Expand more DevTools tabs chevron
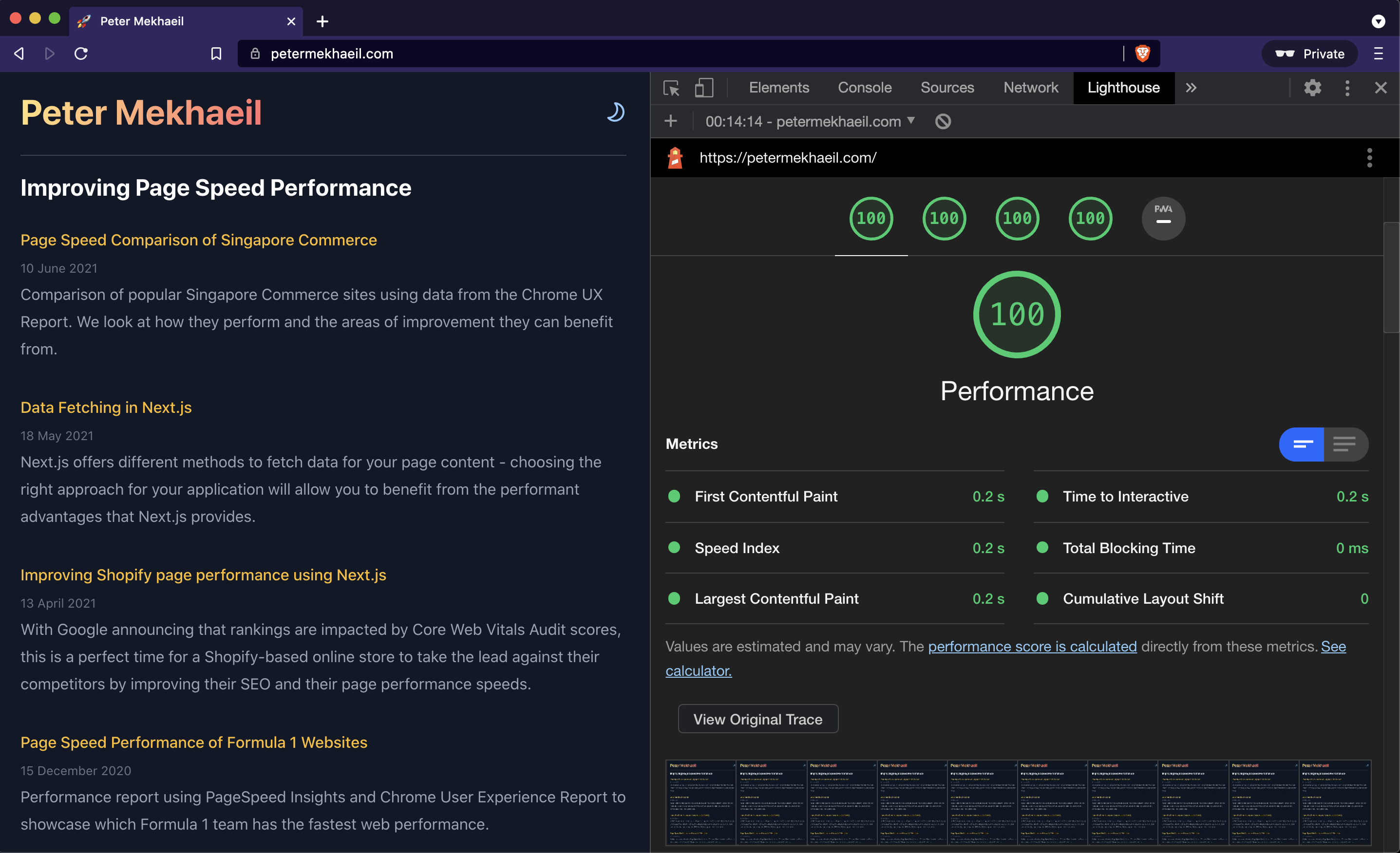This screenshot has width=1400, height=853. coord(1191,88)
